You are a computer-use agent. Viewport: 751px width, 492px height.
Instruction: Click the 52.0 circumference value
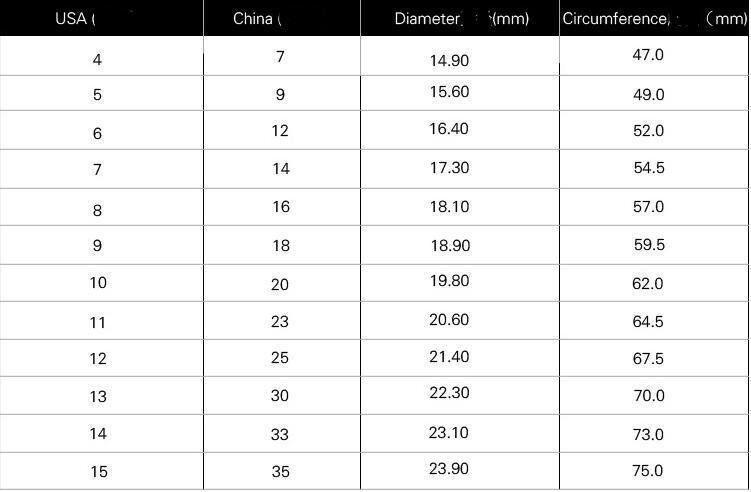[648, 131]
